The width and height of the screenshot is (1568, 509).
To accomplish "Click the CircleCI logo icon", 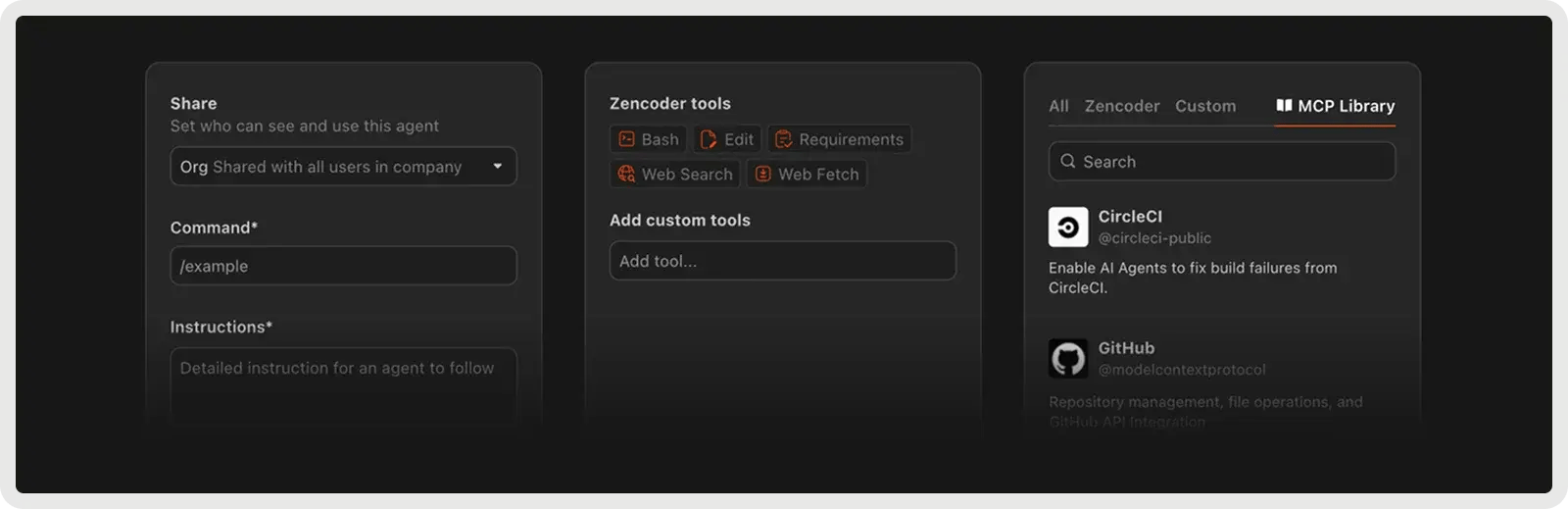I will pyautogui.click(x=1068, y=227).
